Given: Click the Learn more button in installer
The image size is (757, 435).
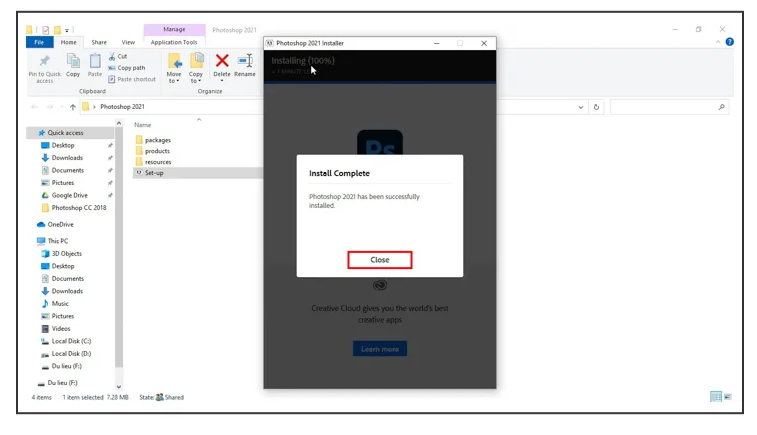Looking at the screenshot, I should [x=379, y=349].
